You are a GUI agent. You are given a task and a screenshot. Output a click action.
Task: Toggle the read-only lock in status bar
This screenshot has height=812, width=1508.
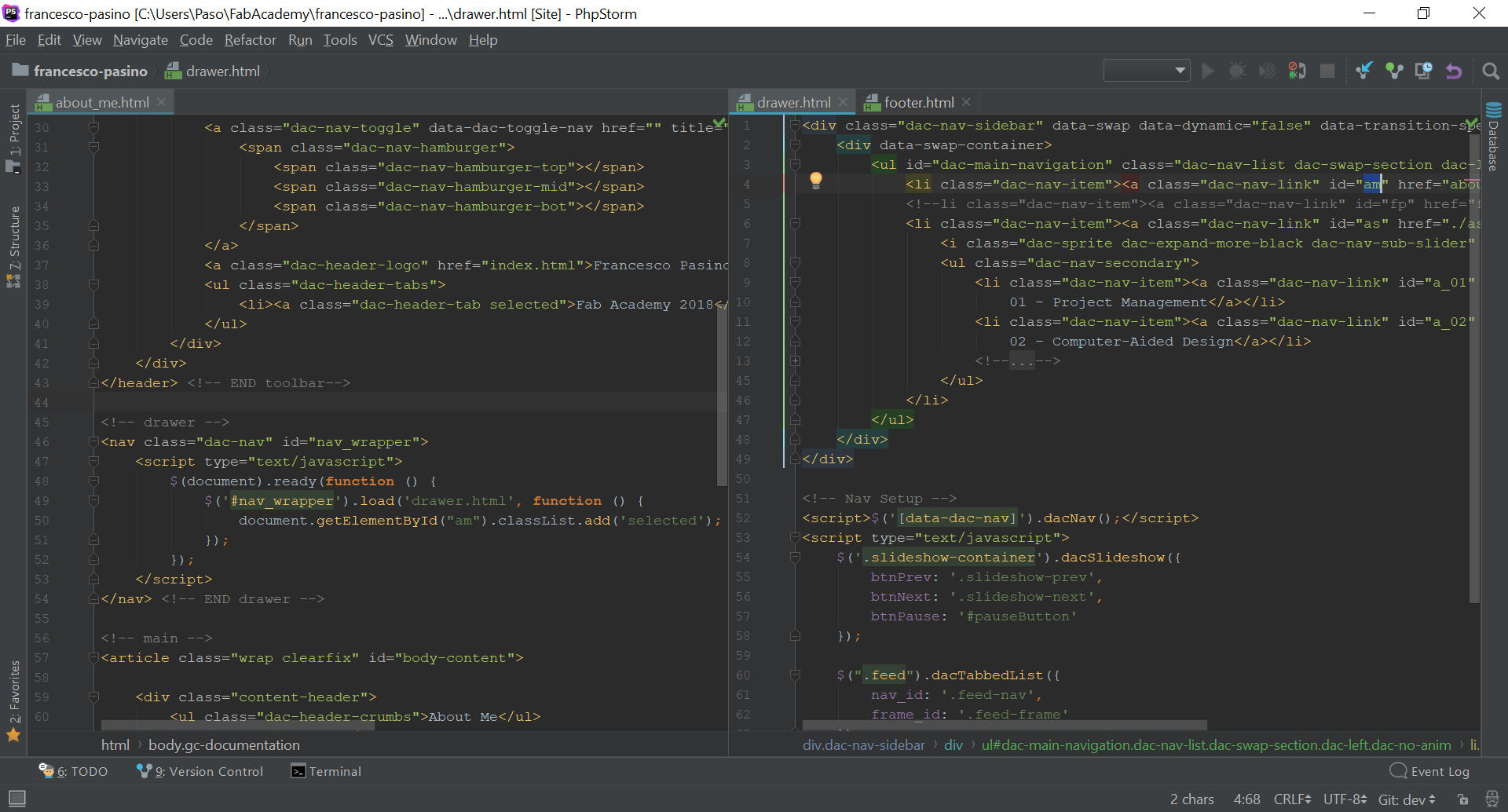[1462, 799]
